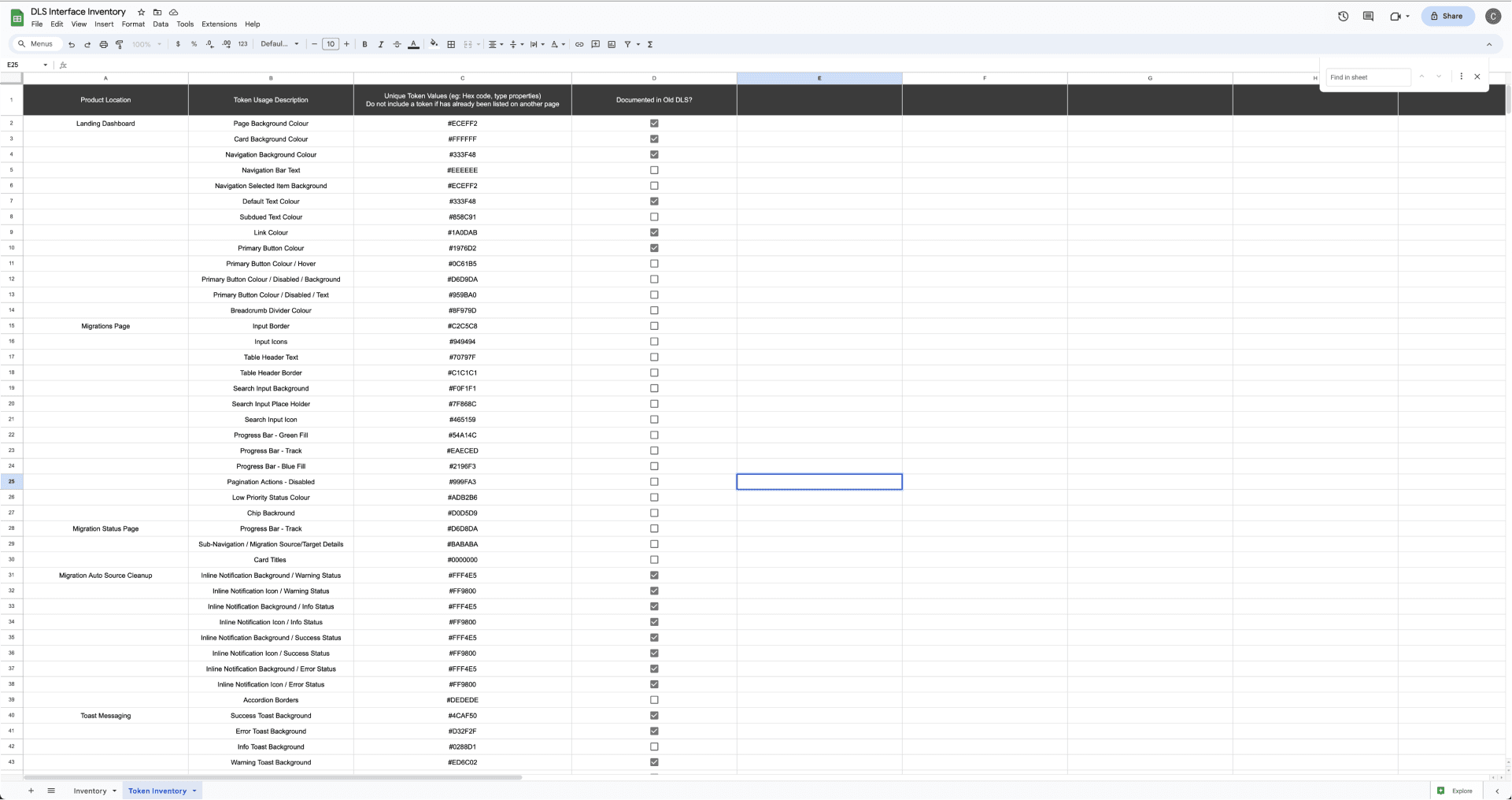This screenshot has width=1512, height=800.
Task: Click the Redo icon in toolbar
Action: coord(87,45)
